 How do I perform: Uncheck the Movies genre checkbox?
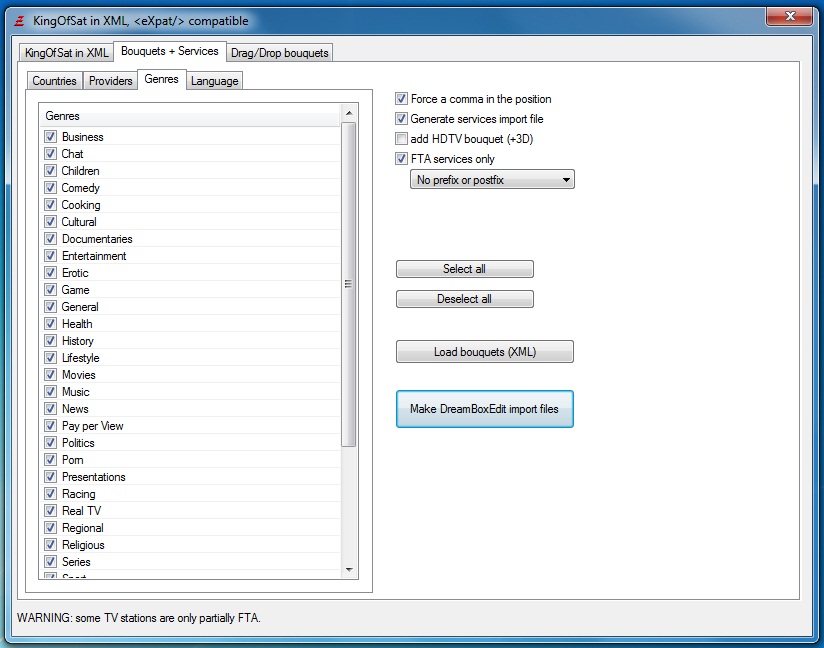tap(50, 375)
